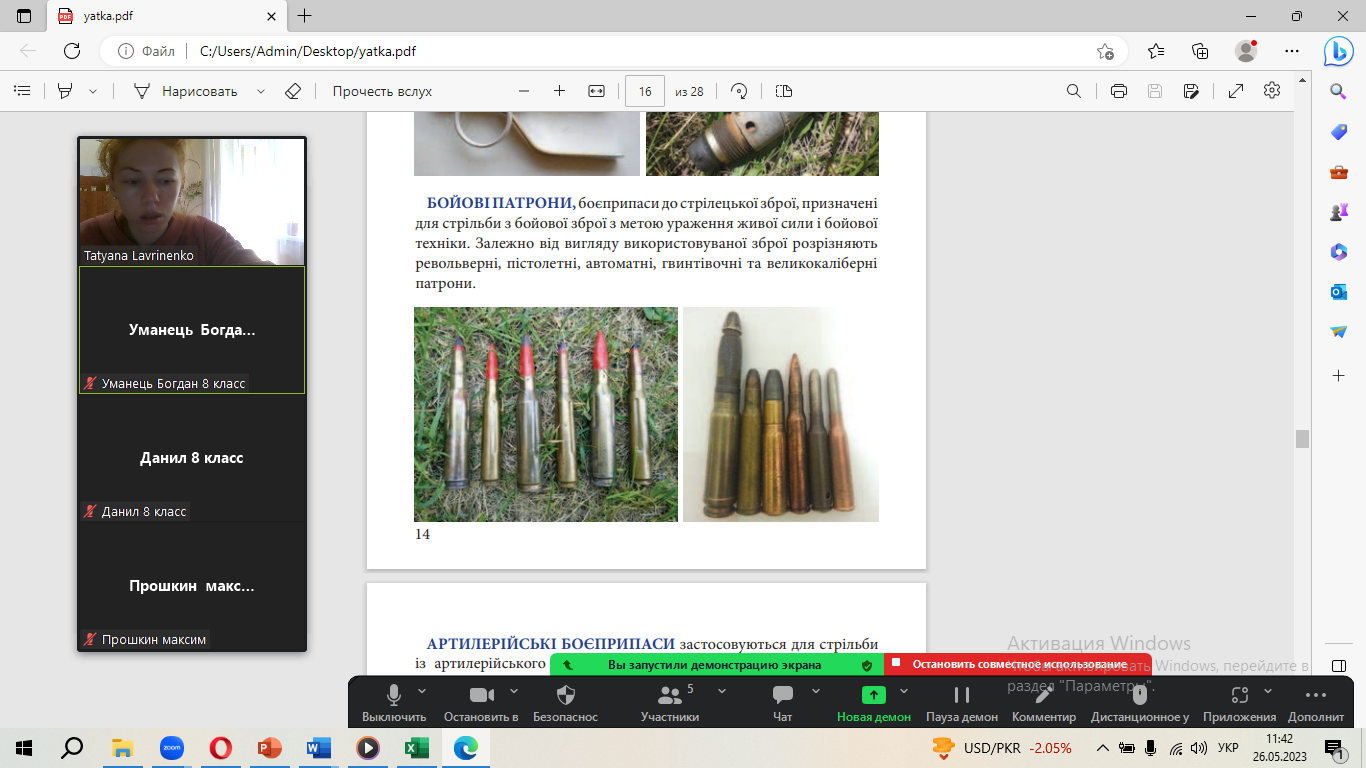Open the favorites list

tap(1156, 51)
